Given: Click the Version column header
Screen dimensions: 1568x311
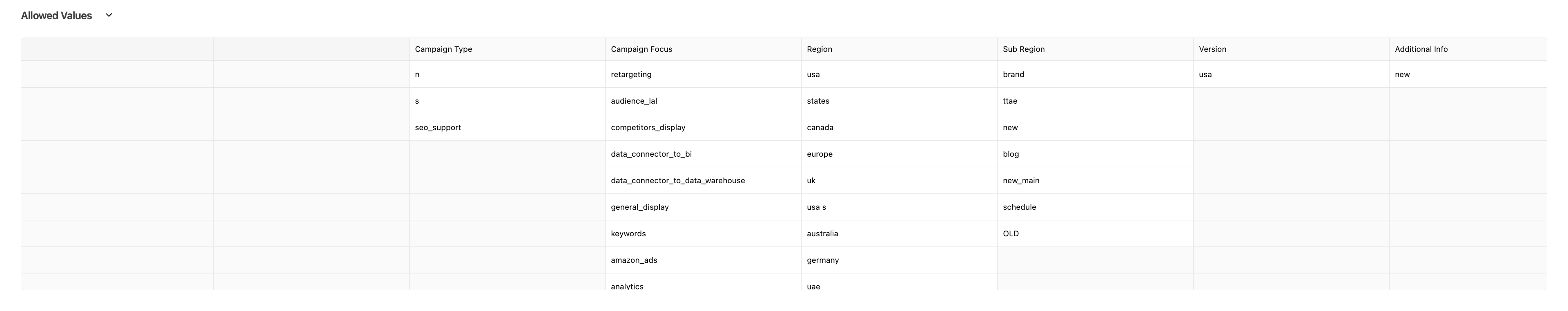Looking at the screenshot, I should pyautogui.click(x=1212, y=49).
